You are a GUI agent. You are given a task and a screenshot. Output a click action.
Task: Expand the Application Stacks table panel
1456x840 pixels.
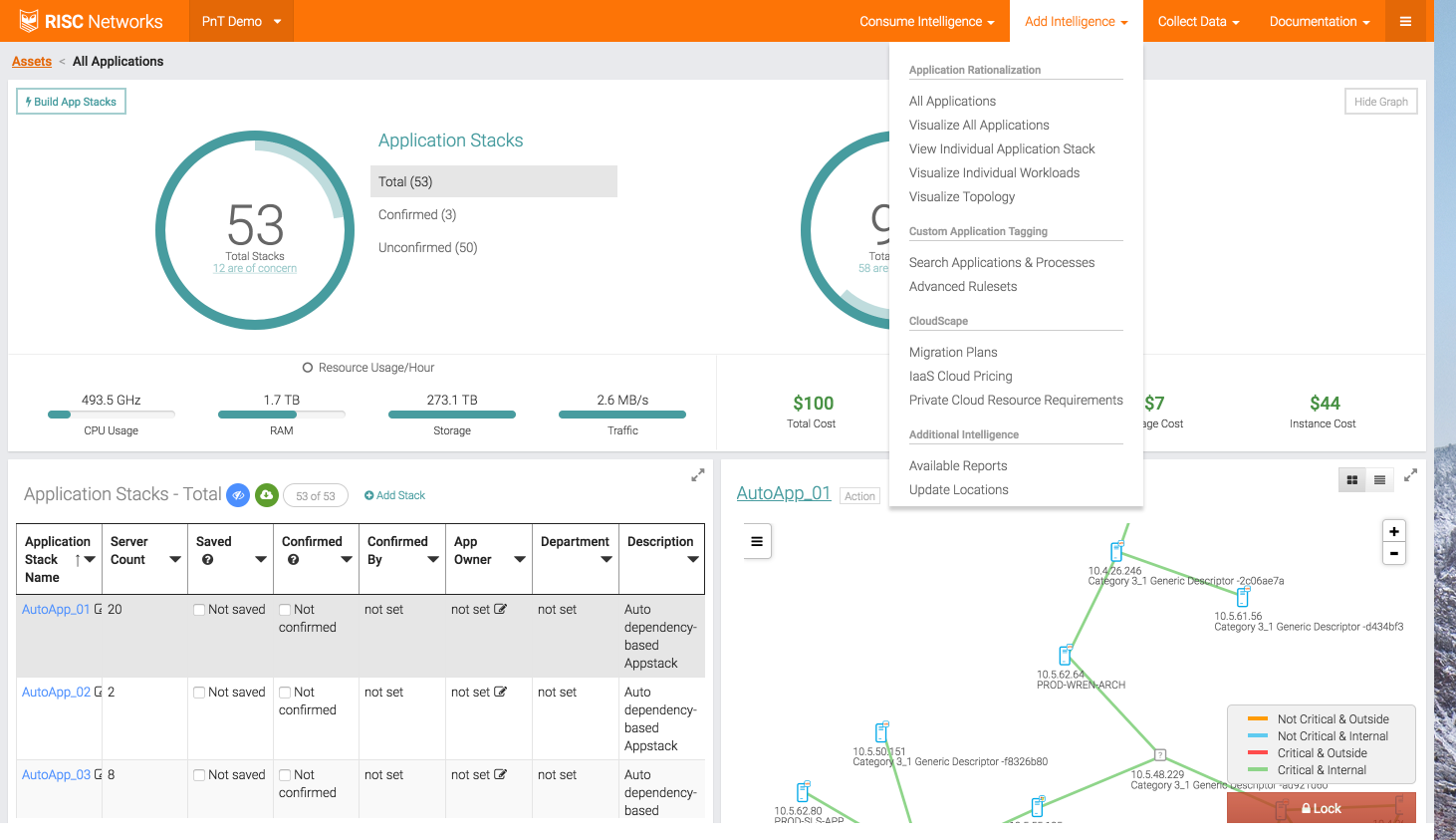pyautogui.click(x=698, y=475)
